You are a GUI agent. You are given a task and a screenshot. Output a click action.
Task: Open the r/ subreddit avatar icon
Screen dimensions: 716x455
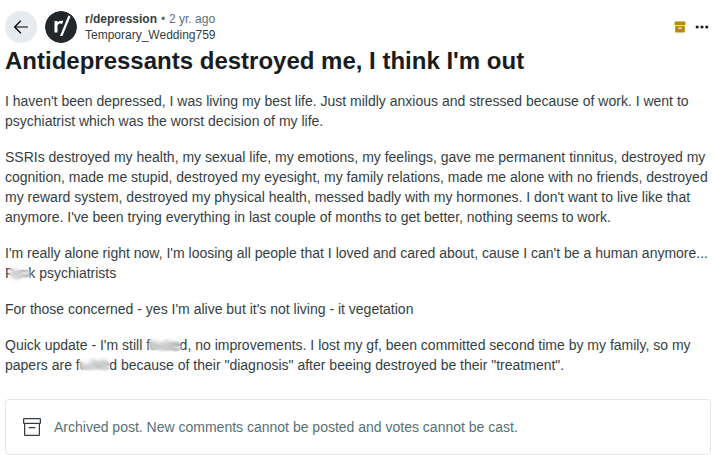[x=61, y=27]
